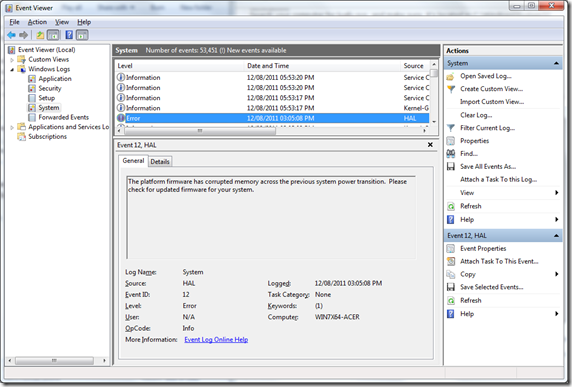Screen dimensions: 572x387
Task: Click the Filter Current Log funnel icon
Action: point(451,128)
